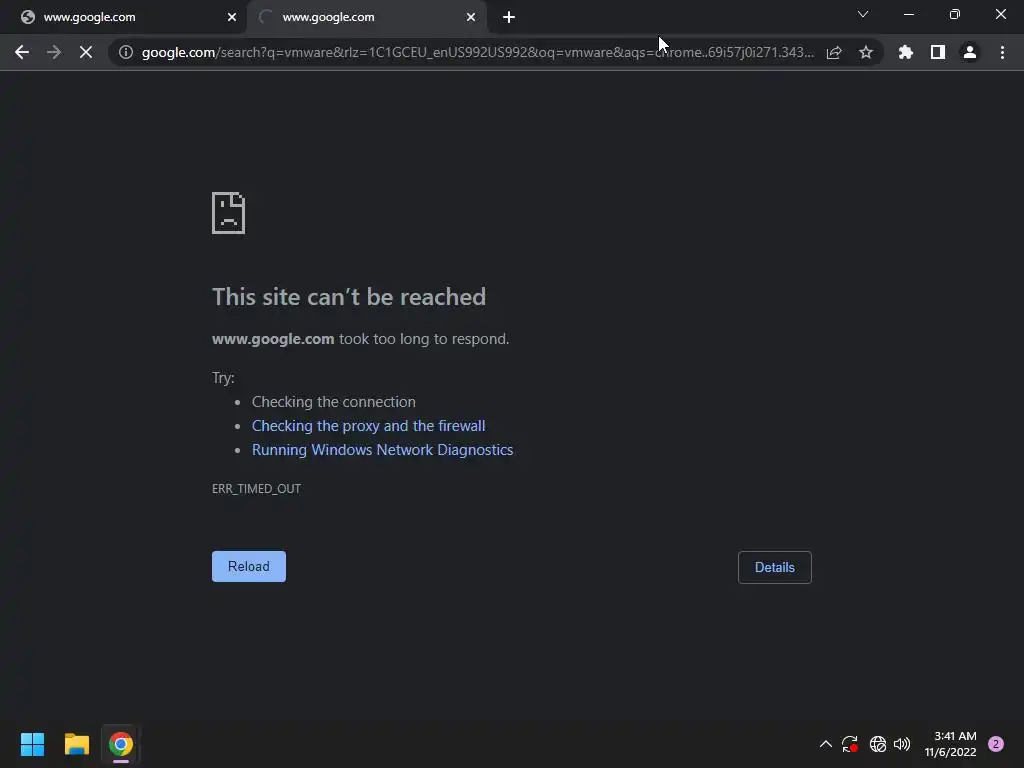Show error Details
Viewport: 1024px width, 768px height.
pos(775,568)
